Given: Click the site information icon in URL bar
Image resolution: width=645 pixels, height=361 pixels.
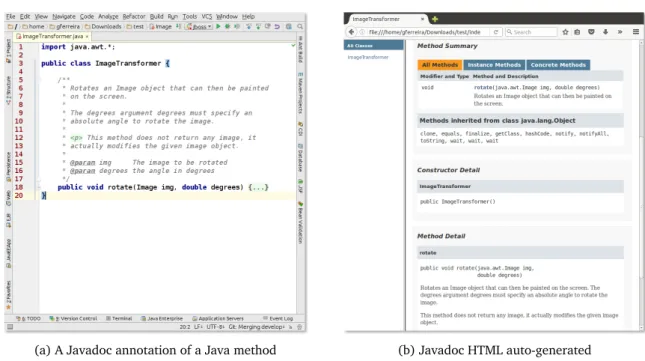Looking at the screenshot, I should [362, 32].
